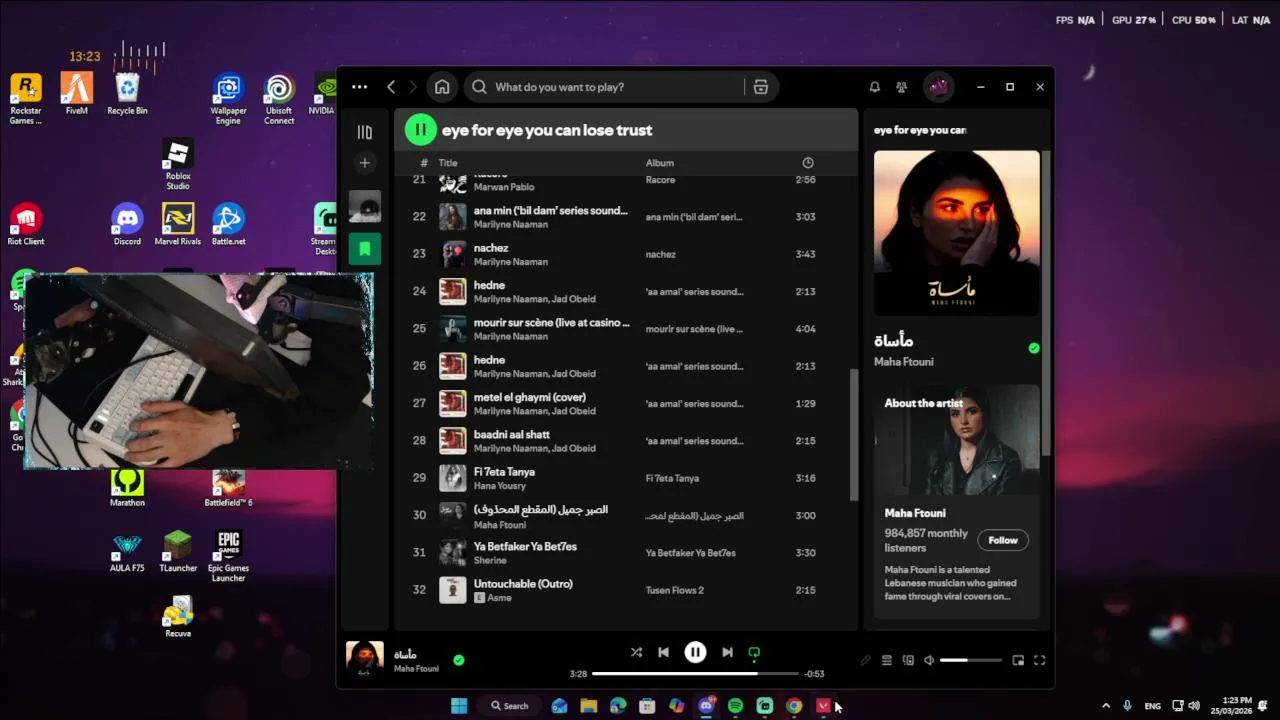This screenshot has width=1280, height=720.
Task: Toggle shuffle in the player bar
Action: 636,652
